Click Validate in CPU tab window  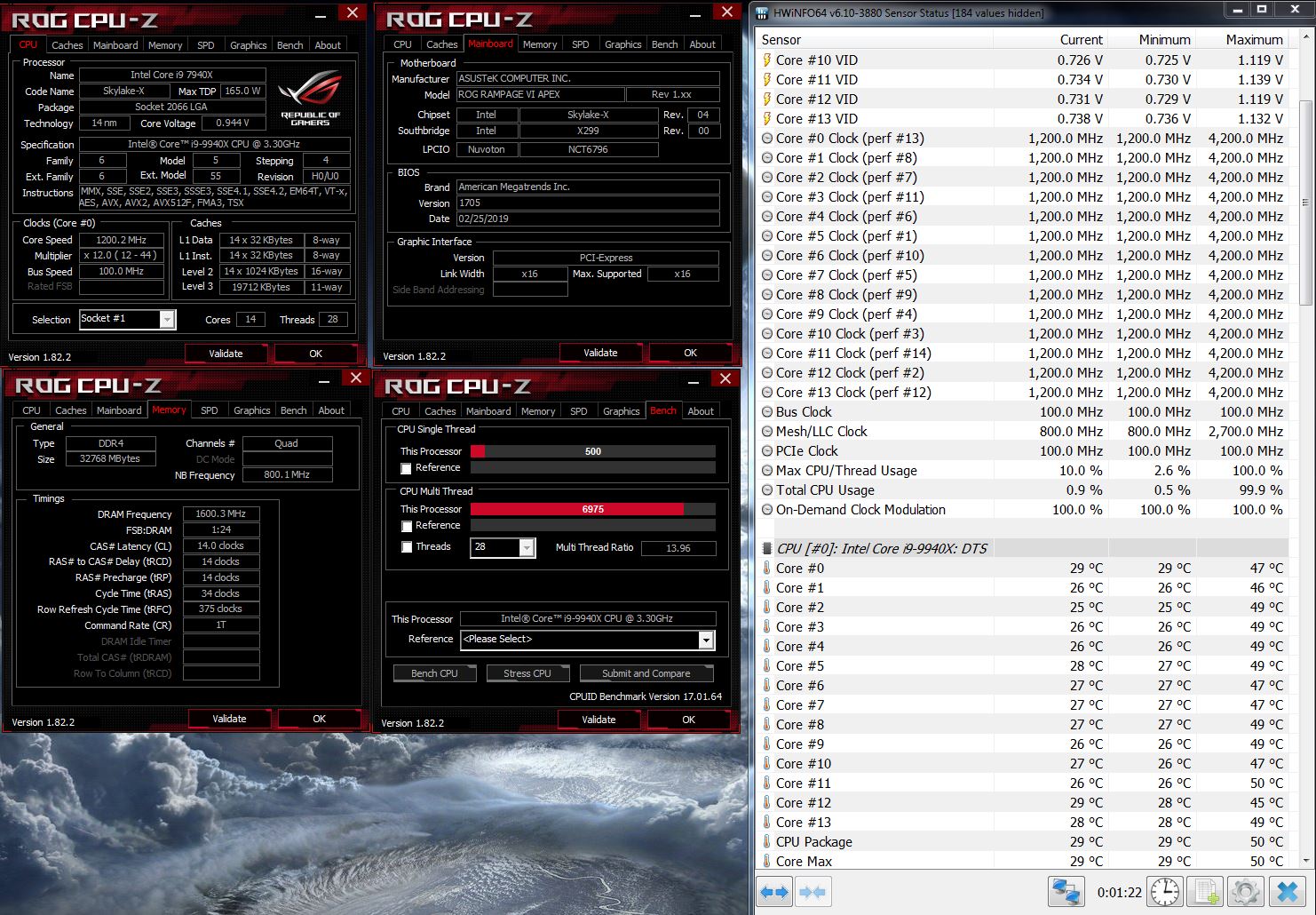pyautogui.click(x=226, y=354)
